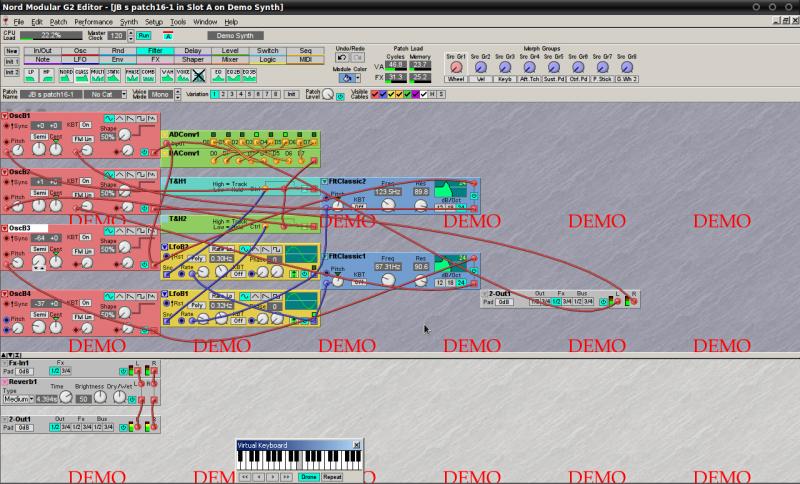Select sine waveform on OscB4

109,296
